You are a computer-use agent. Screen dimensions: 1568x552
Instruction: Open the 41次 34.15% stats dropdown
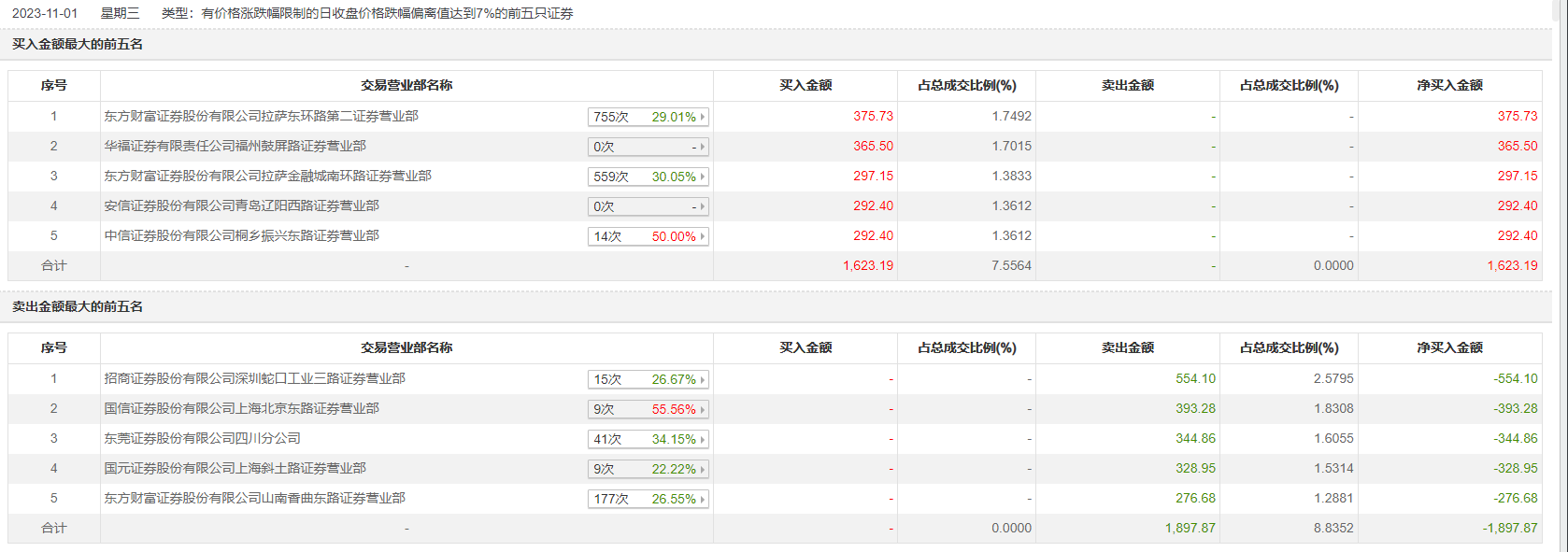click(x=649, y=439)
